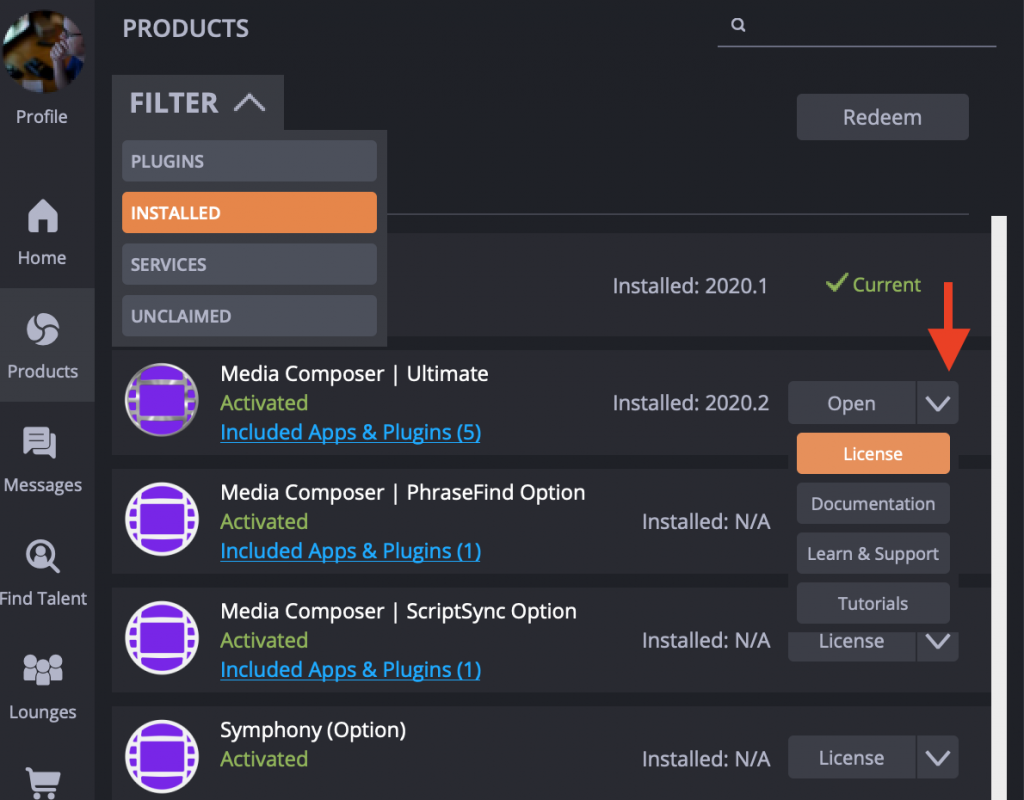Click Symphony (Option) product icon
The height and width of the screenshot is (800, 1024).
(x=162, y=757)
